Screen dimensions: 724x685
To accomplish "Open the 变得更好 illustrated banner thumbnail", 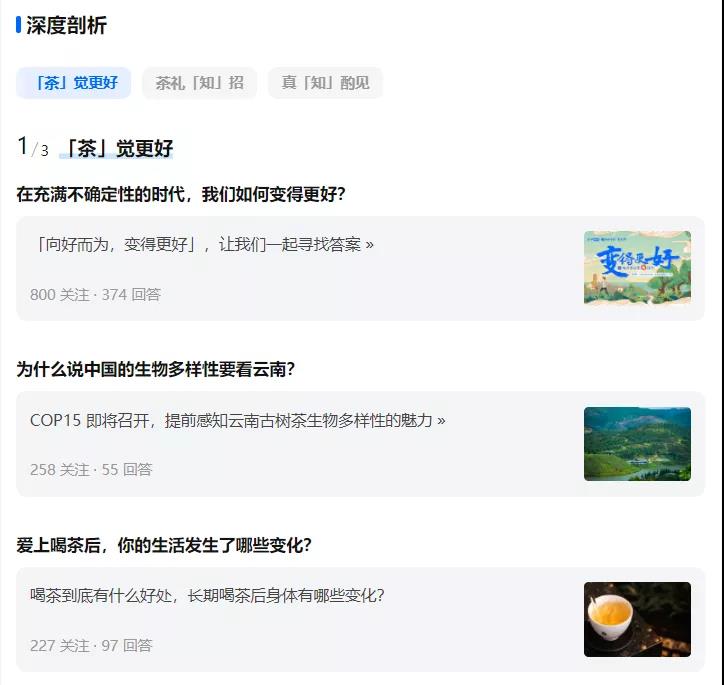I will pos(637,268).
